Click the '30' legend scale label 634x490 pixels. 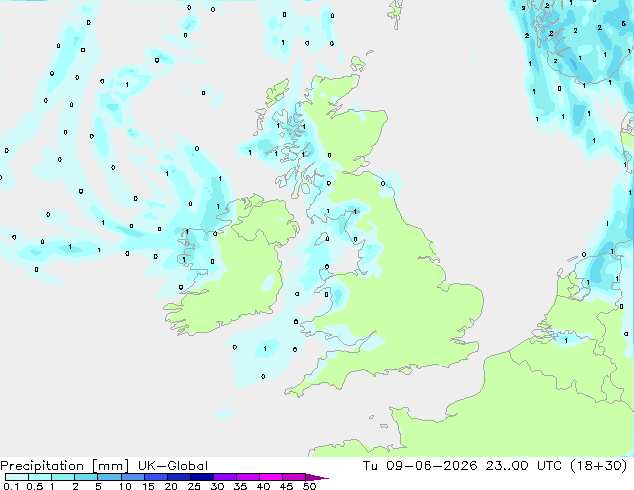pos(217,486)
